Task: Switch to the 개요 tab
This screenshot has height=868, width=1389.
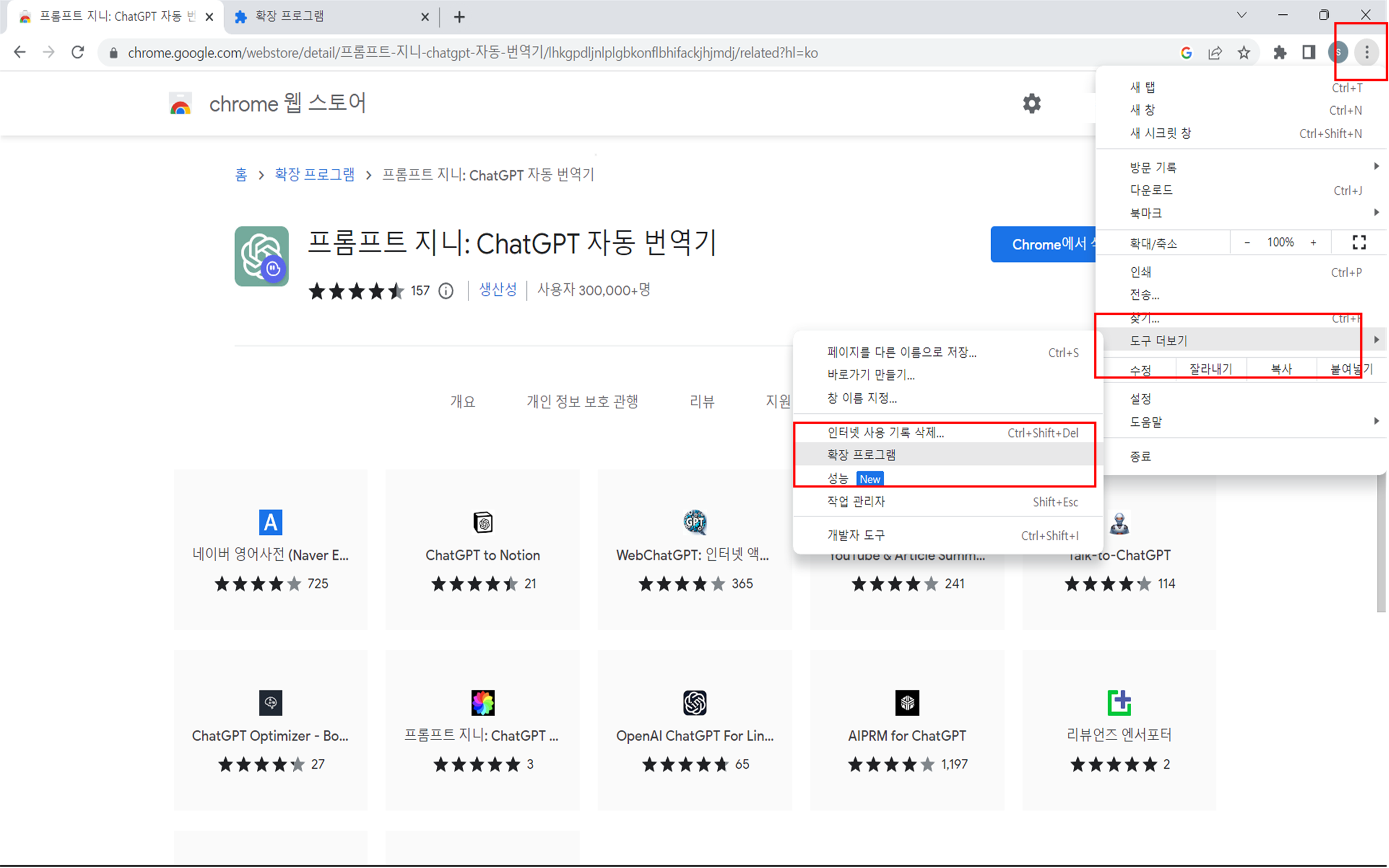Action: [463, 401]
